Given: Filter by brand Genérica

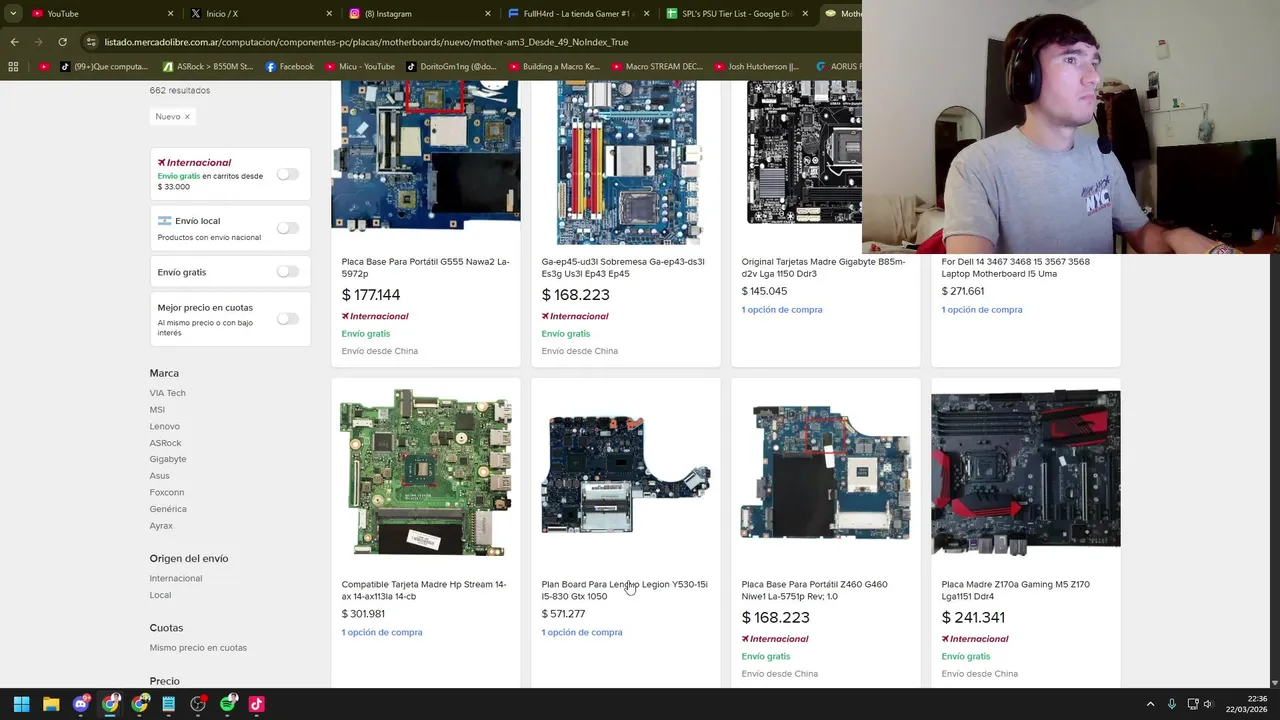Looking at the screenshot, I should (x=168, y=509).
